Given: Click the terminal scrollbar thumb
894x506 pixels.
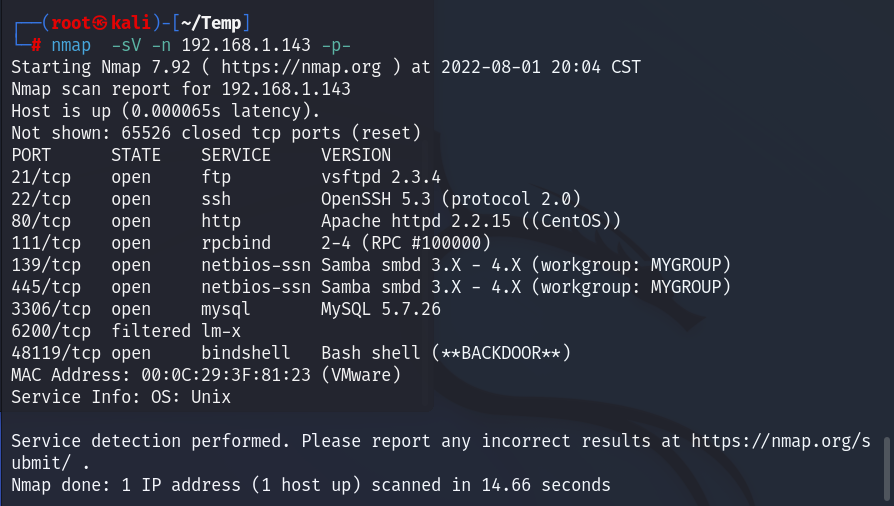Looking at the screenshot, I should pyautogui.click(x=887, y=465).
